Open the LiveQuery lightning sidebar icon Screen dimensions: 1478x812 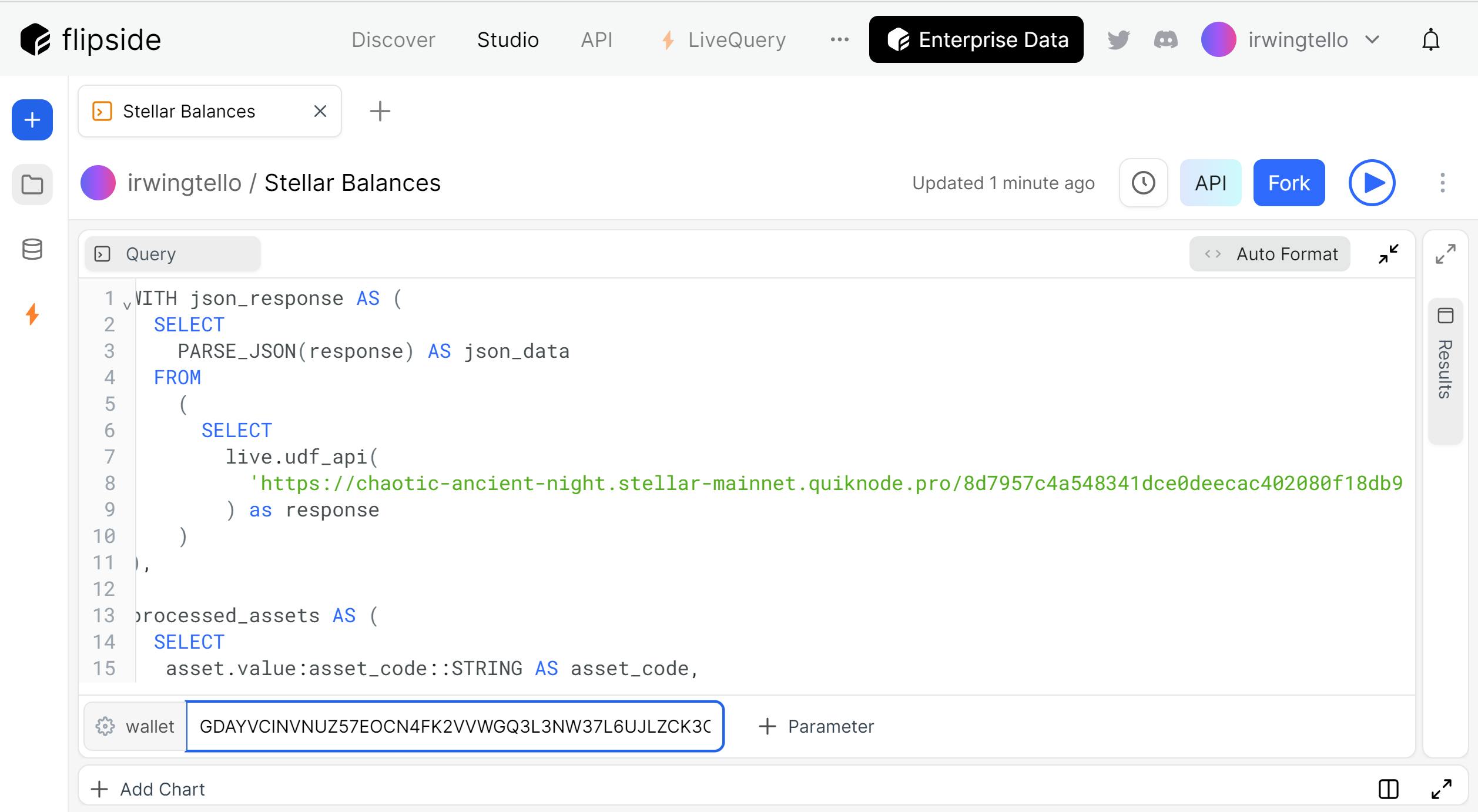pos(32,314)
